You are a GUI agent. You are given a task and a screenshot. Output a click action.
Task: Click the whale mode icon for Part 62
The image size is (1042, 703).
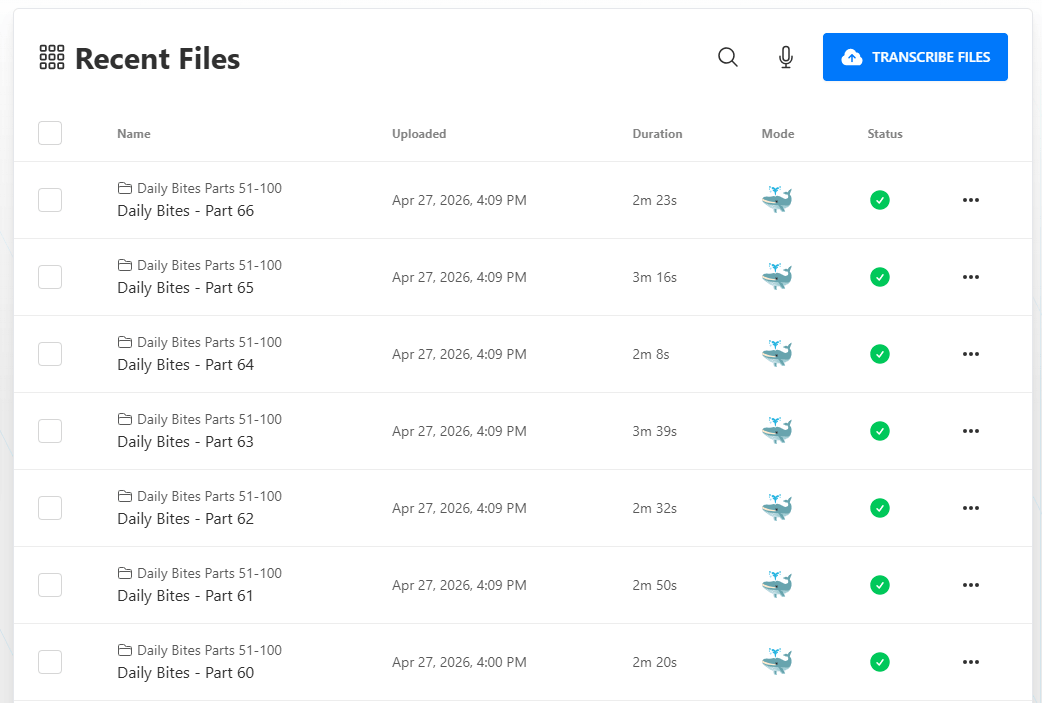pyautogui.click(x=777, y=508)
